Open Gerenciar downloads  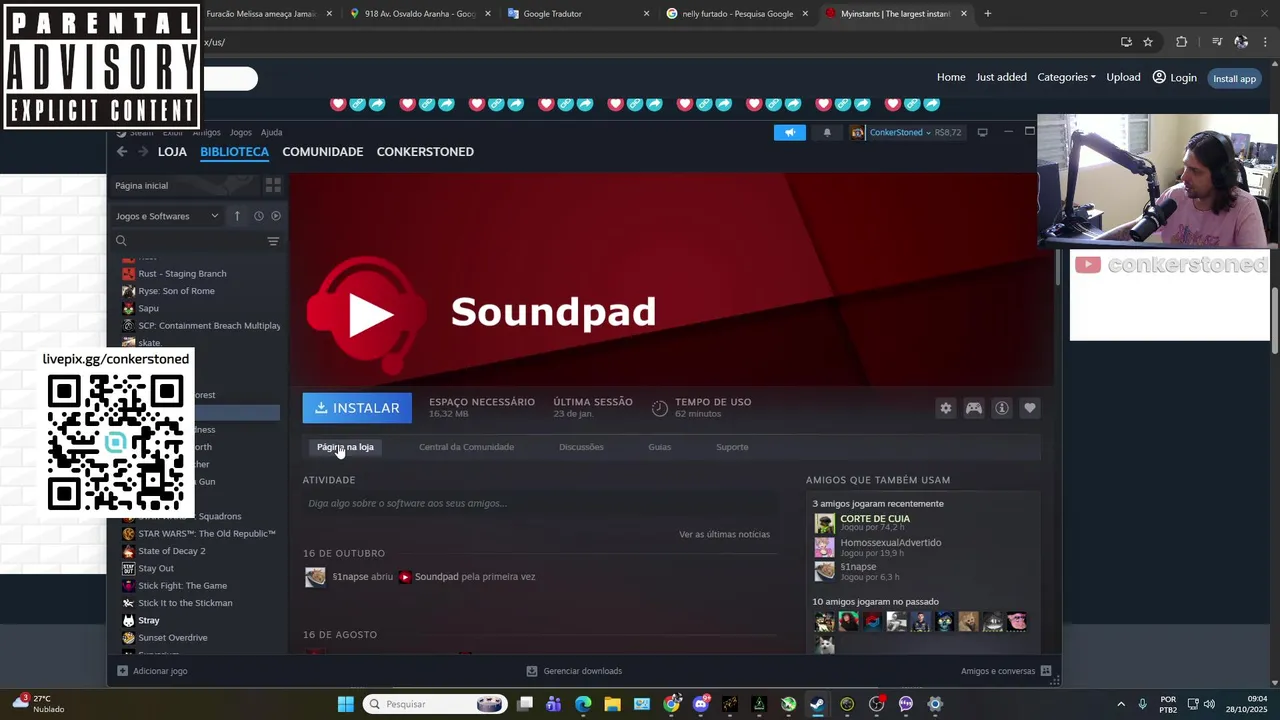click(574, 671)
